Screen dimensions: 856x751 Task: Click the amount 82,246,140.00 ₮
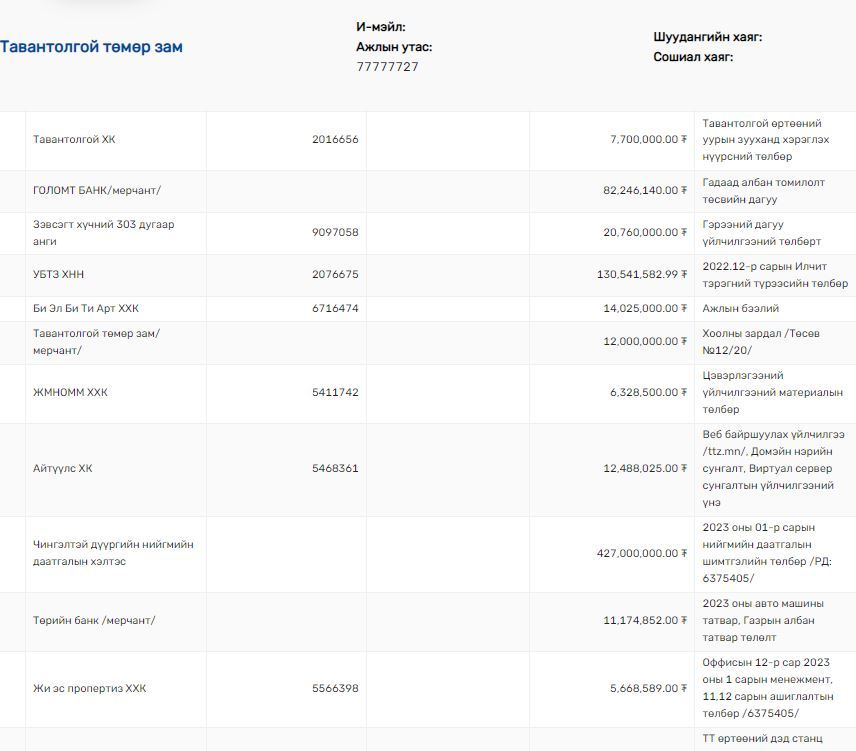644,190
